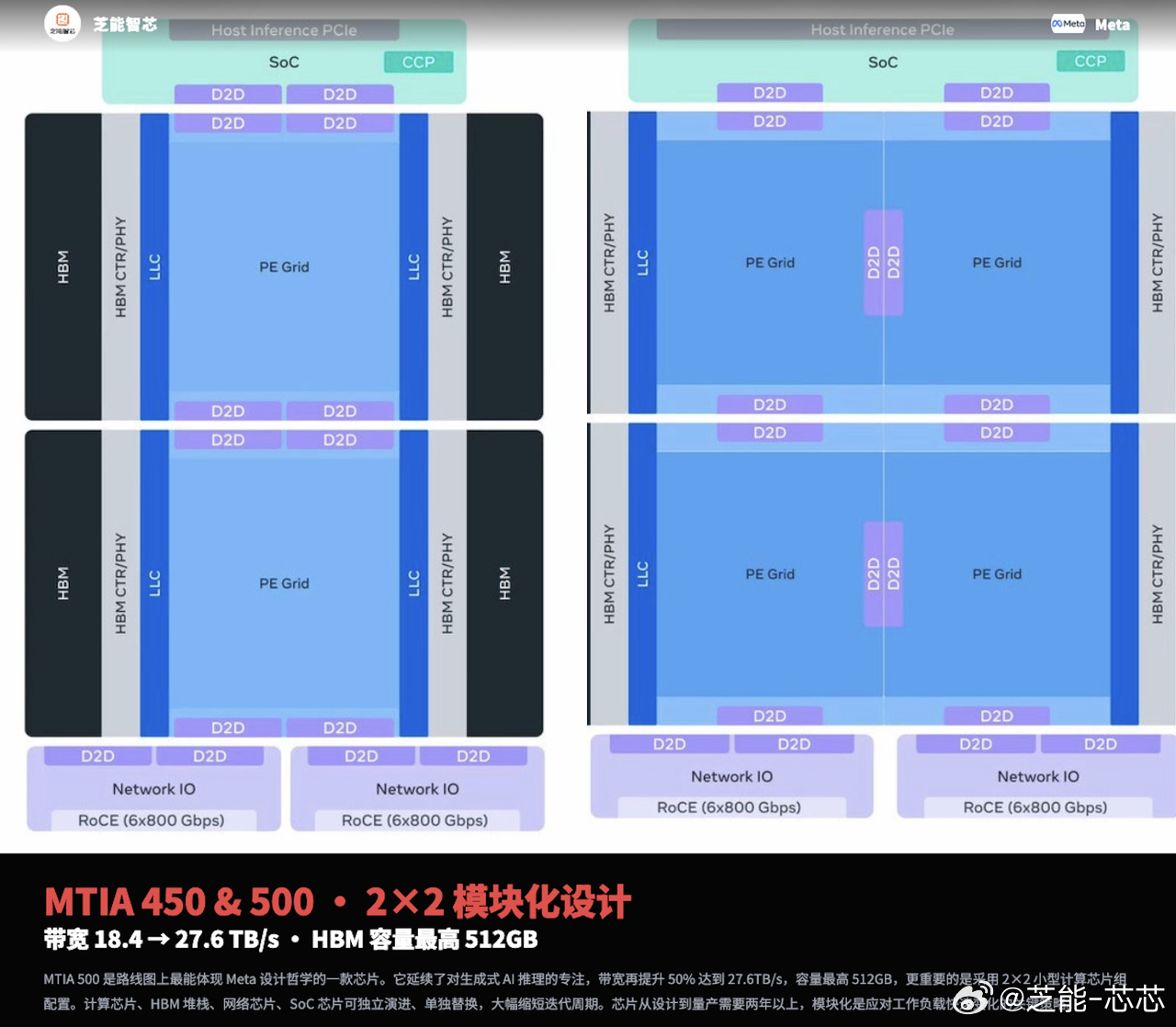This screenshot has height=1027, width=1176.
Task: Click vertical D2D pair in right diagram's upper module
Action: (x=883, y=263)
